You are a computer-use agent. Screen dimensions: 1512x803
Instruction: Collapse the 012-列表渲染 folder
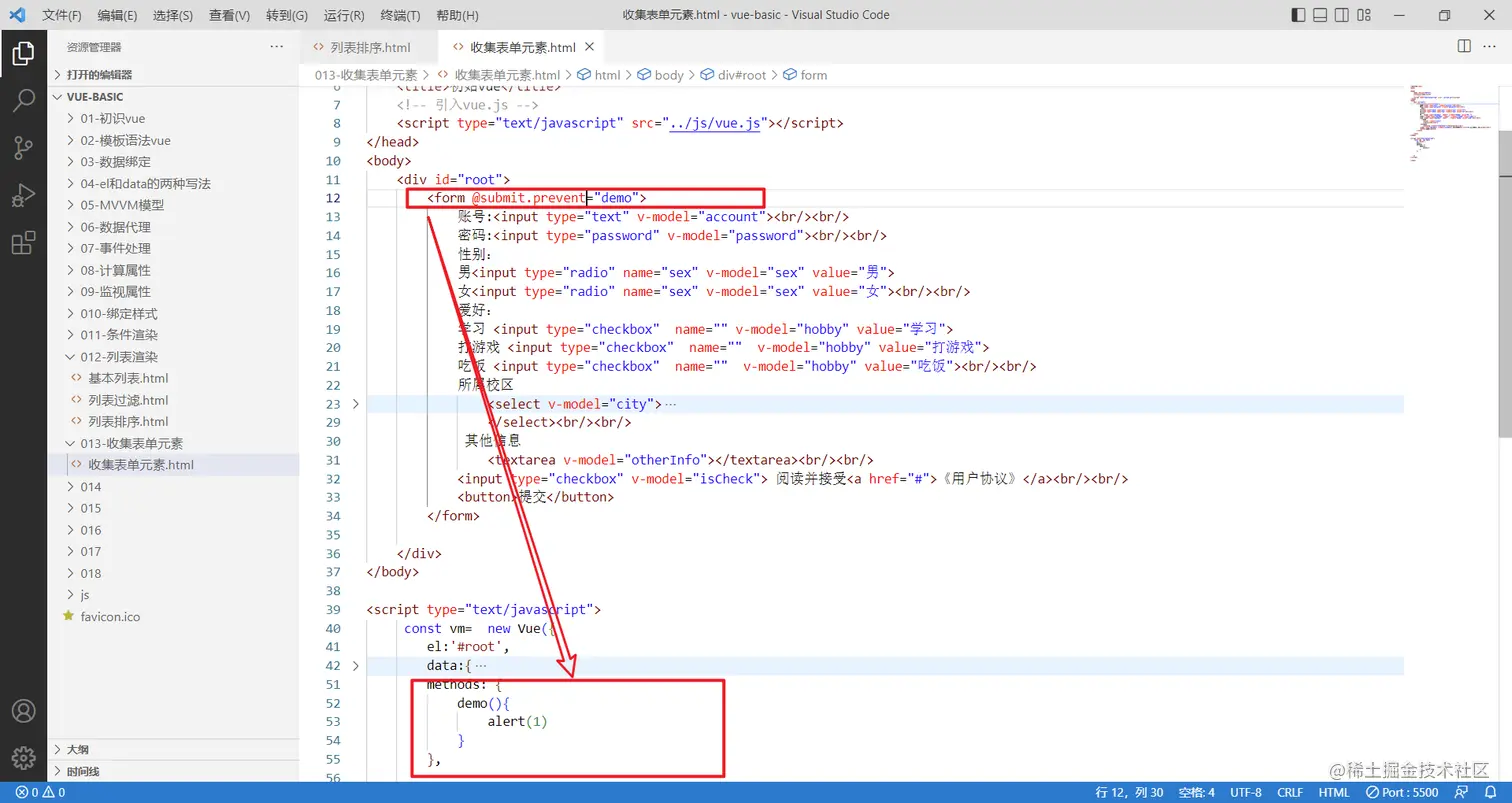click(173, 357)
